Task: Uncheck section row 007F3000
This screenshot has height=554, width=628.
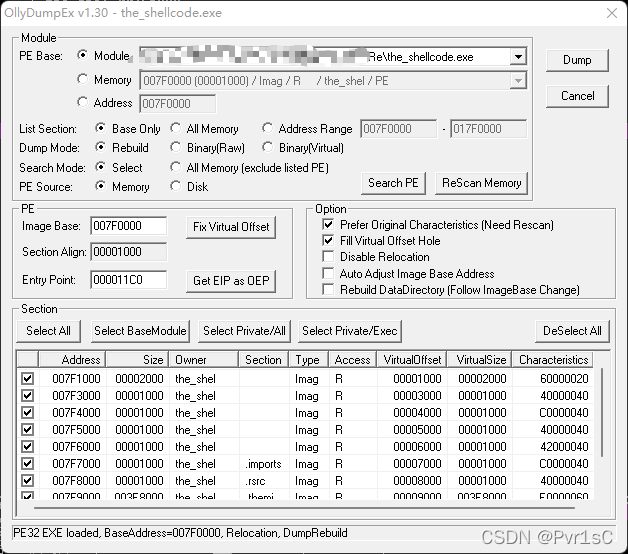Action: pyautogui.click(x=27, y=396)
